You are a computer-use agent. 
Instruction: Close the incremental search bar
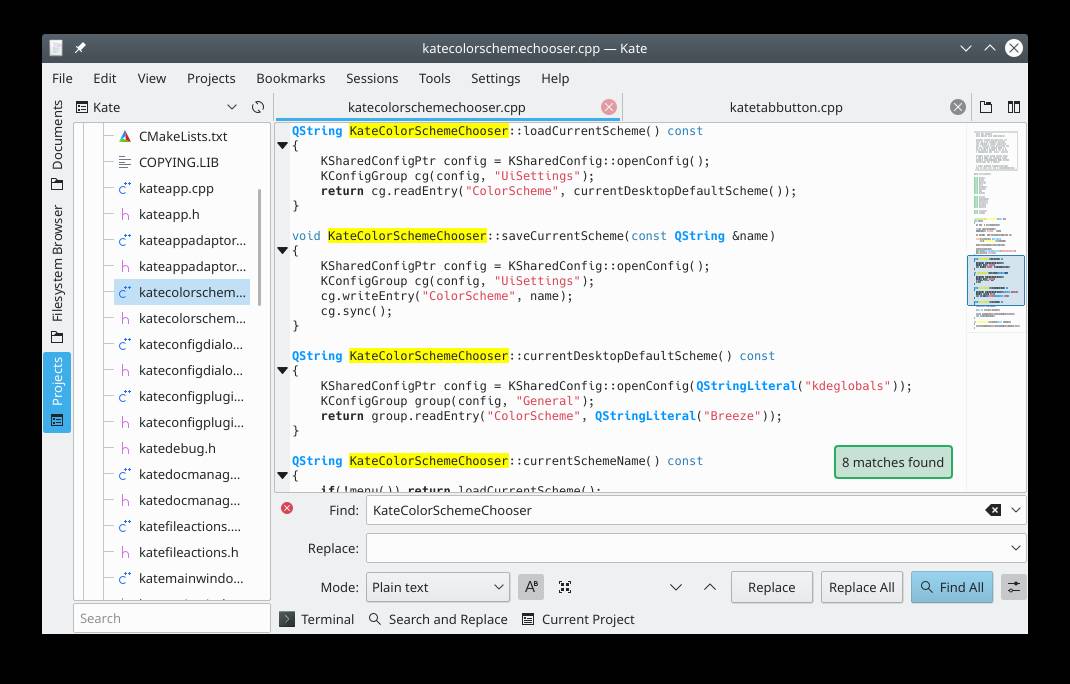pyautogui.click(x=287, y=508)
